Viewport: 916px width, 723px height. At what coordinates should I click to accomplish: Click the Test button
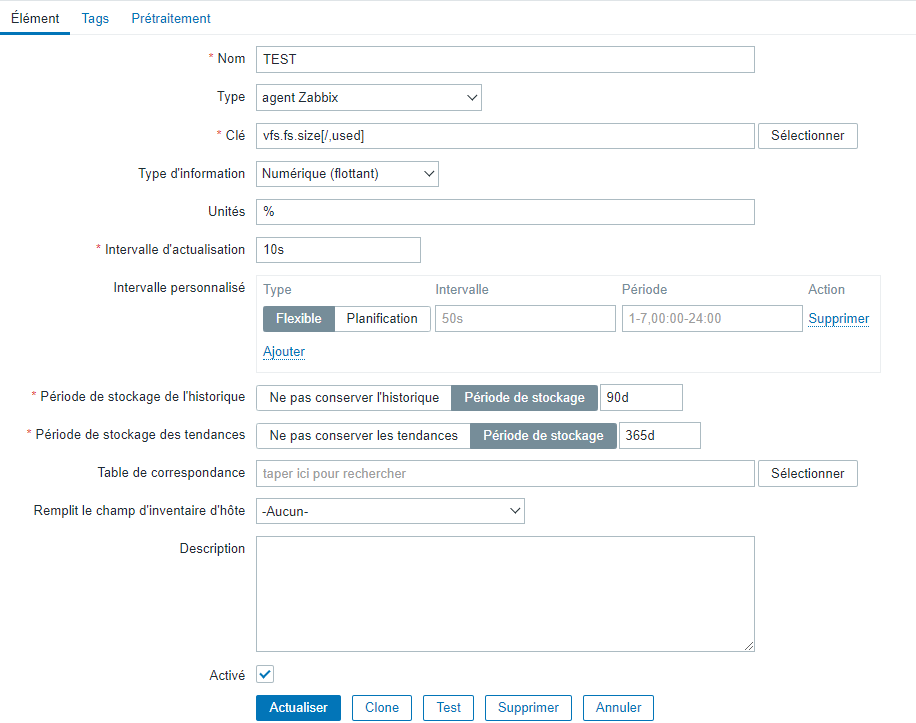pos(449,708)
